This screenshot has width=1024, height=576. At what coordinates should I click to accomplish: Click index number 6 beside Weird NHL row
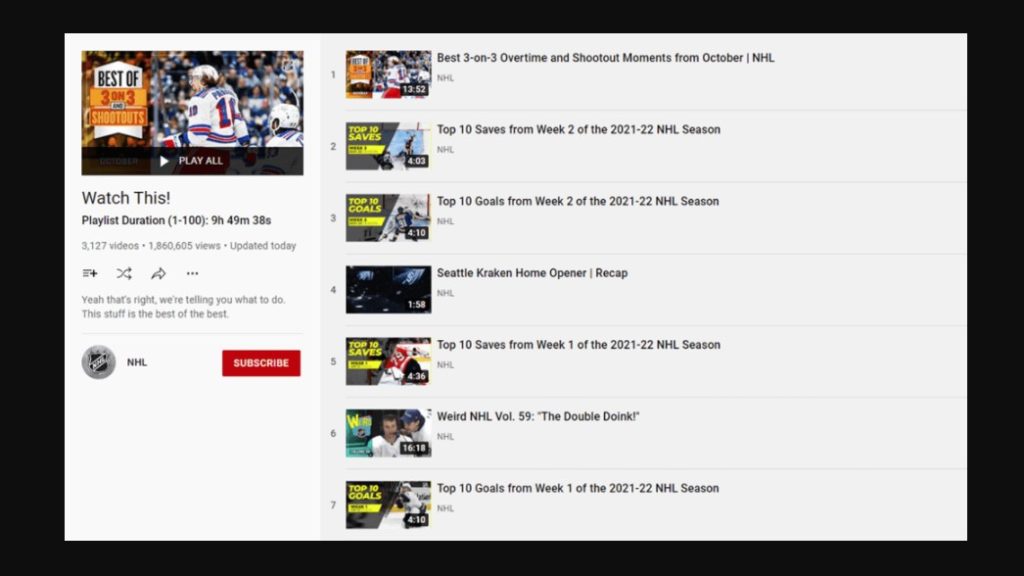(x=333, y=434)
